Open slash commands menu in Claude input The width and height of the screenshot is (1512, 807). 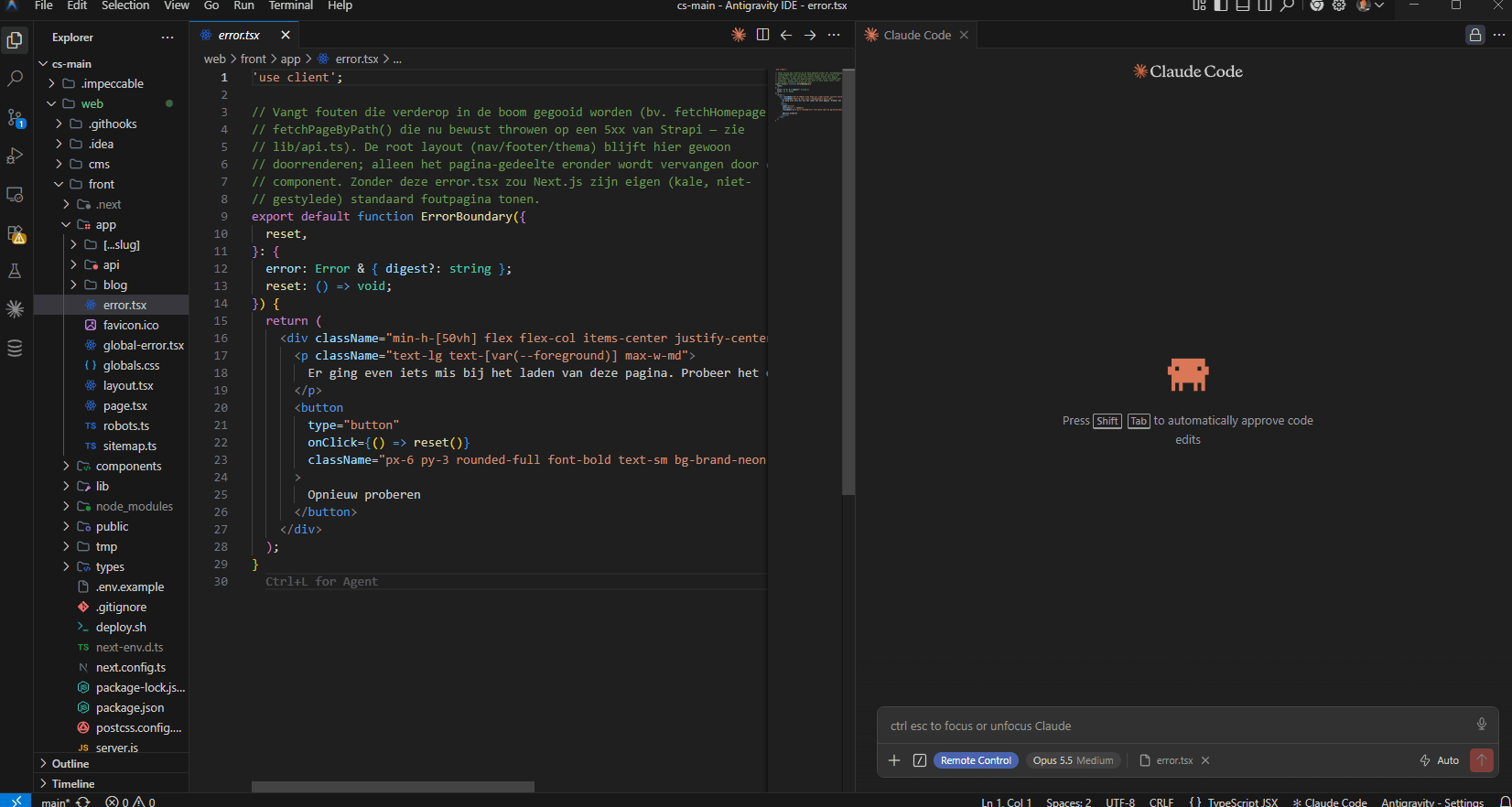tap(920, 760)
